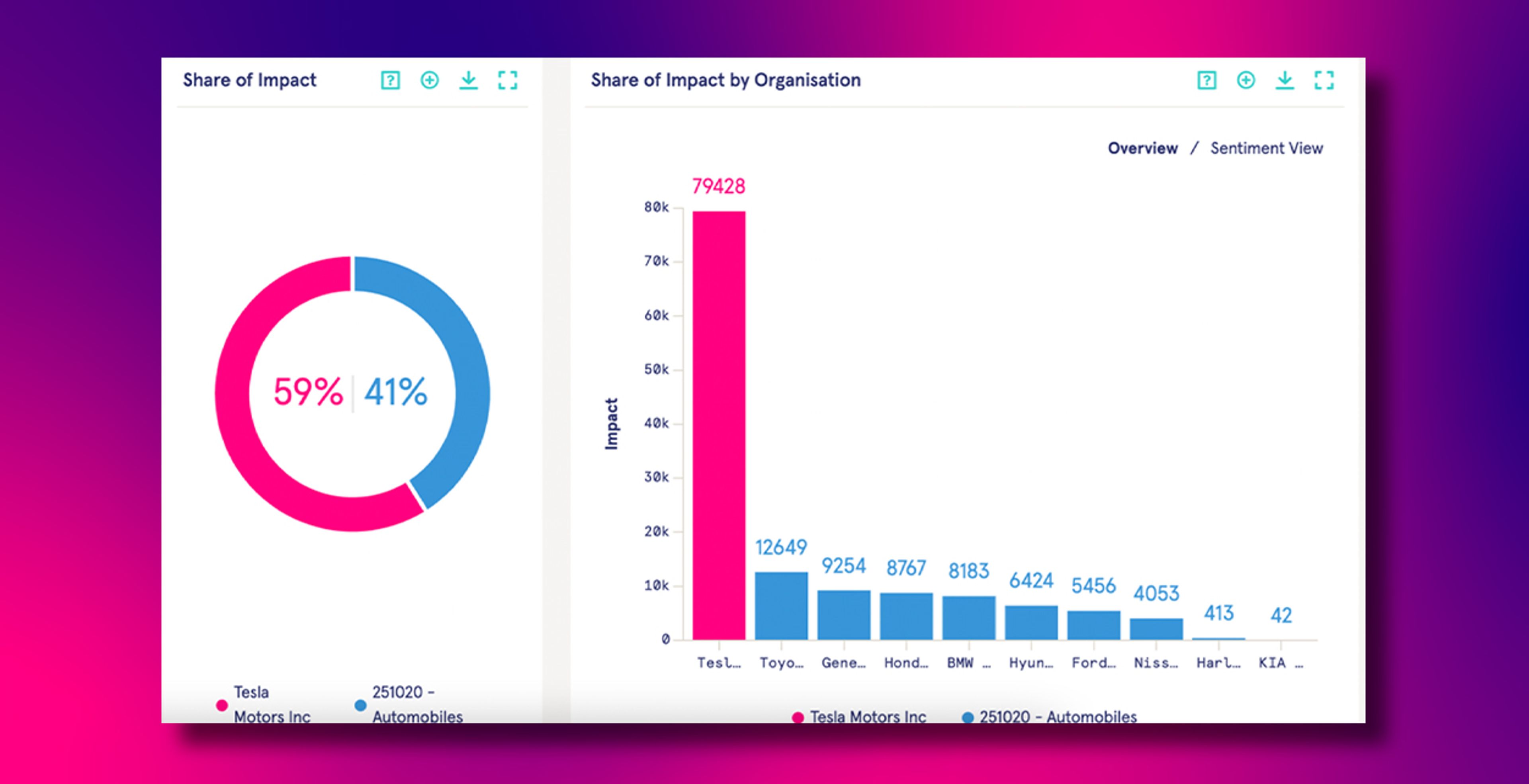This screenshot has width=1529, height=784.
Task: Click the 42 value above KIA
Action: click(x=1281, y=616)
